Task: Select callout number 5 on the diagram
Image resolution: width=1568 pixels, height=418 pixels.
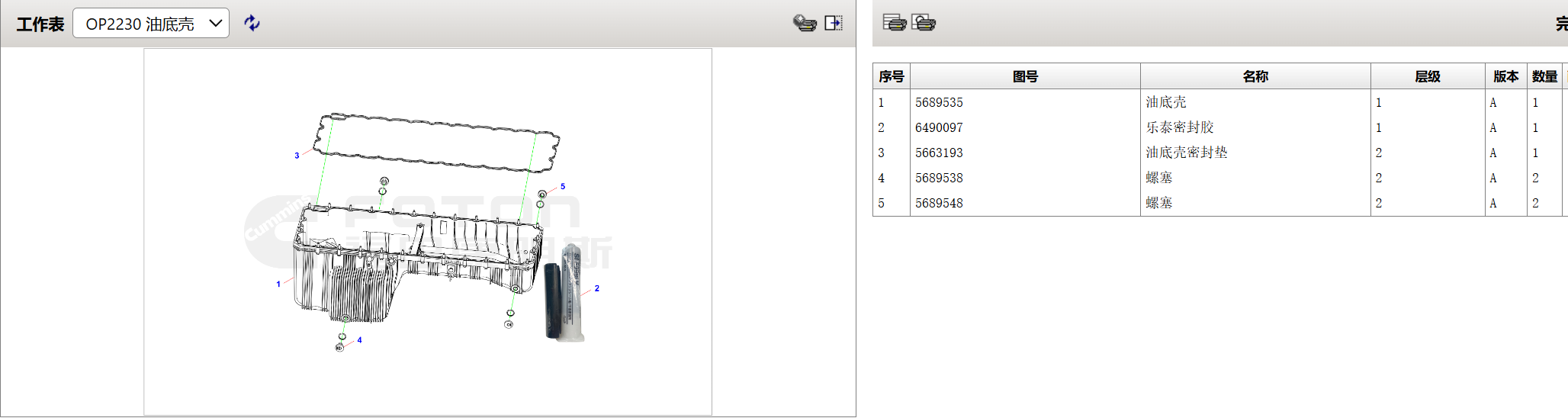Action: pos(563,186)
